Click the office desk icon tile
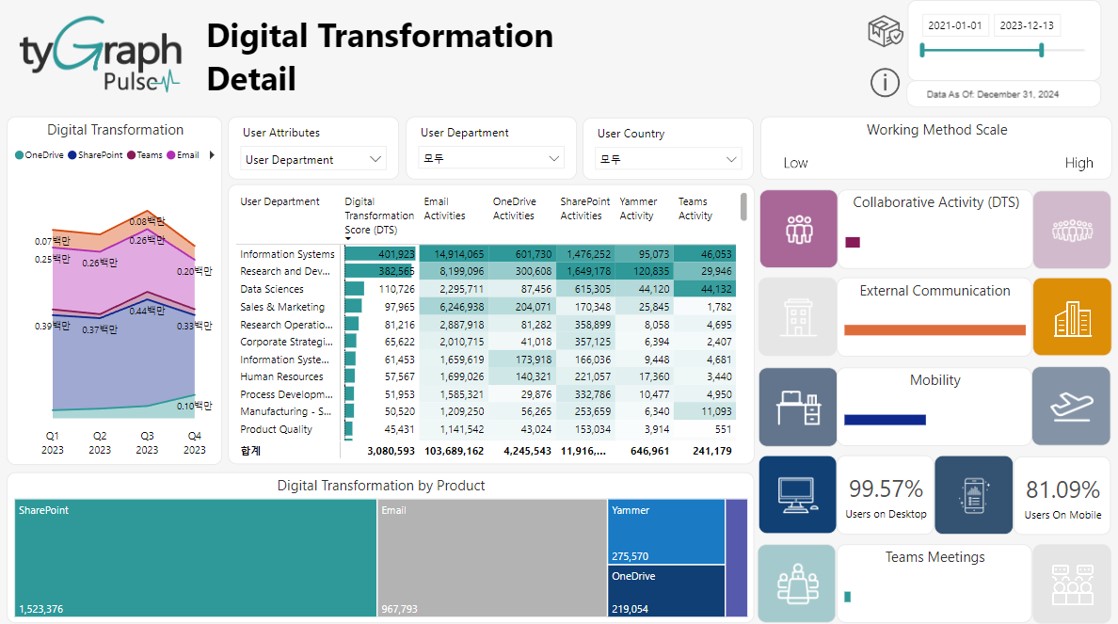The height and width of the screenshot is (624, 1118). 798,407
